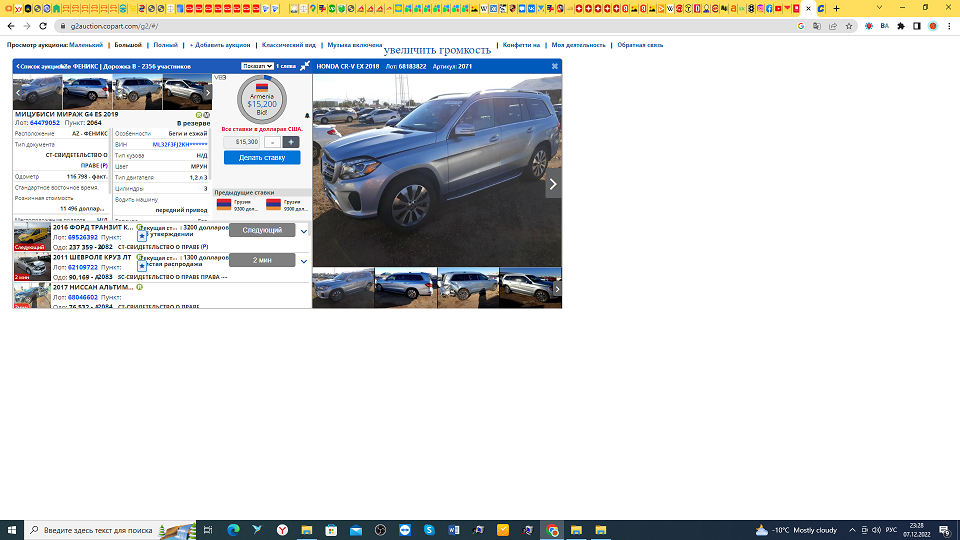Click the Armenia $15,200 bid progress circle
The width and height of the screenshot is (960, 540).
(x=262, y=99)
